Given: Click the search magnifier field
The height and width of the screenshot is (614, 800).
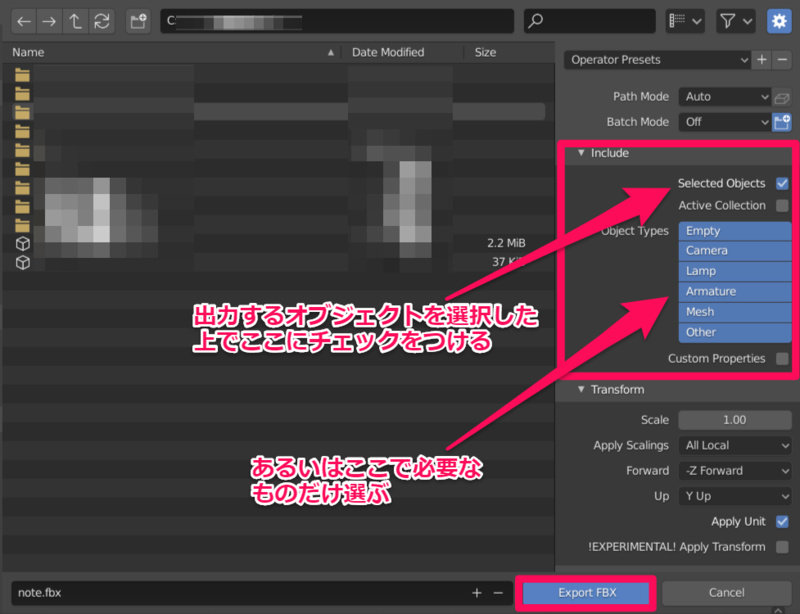Looking at the screenshot, I should 589,21.
